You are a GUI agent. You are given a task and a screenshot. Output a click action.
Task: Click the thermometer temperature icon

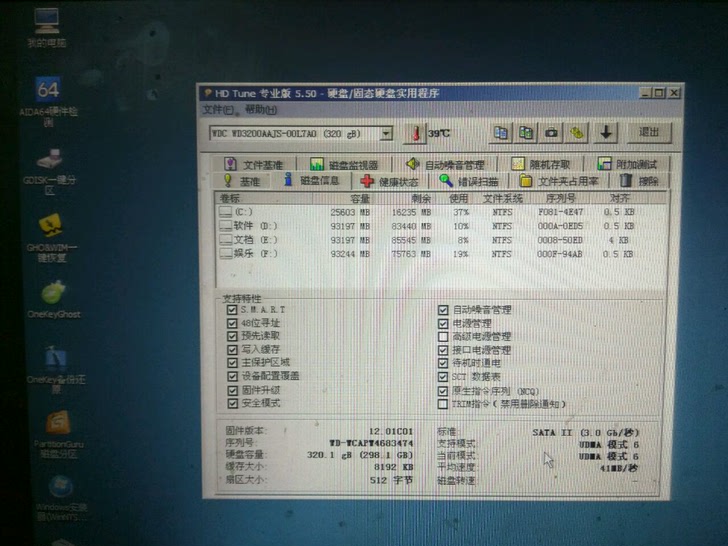416,133
